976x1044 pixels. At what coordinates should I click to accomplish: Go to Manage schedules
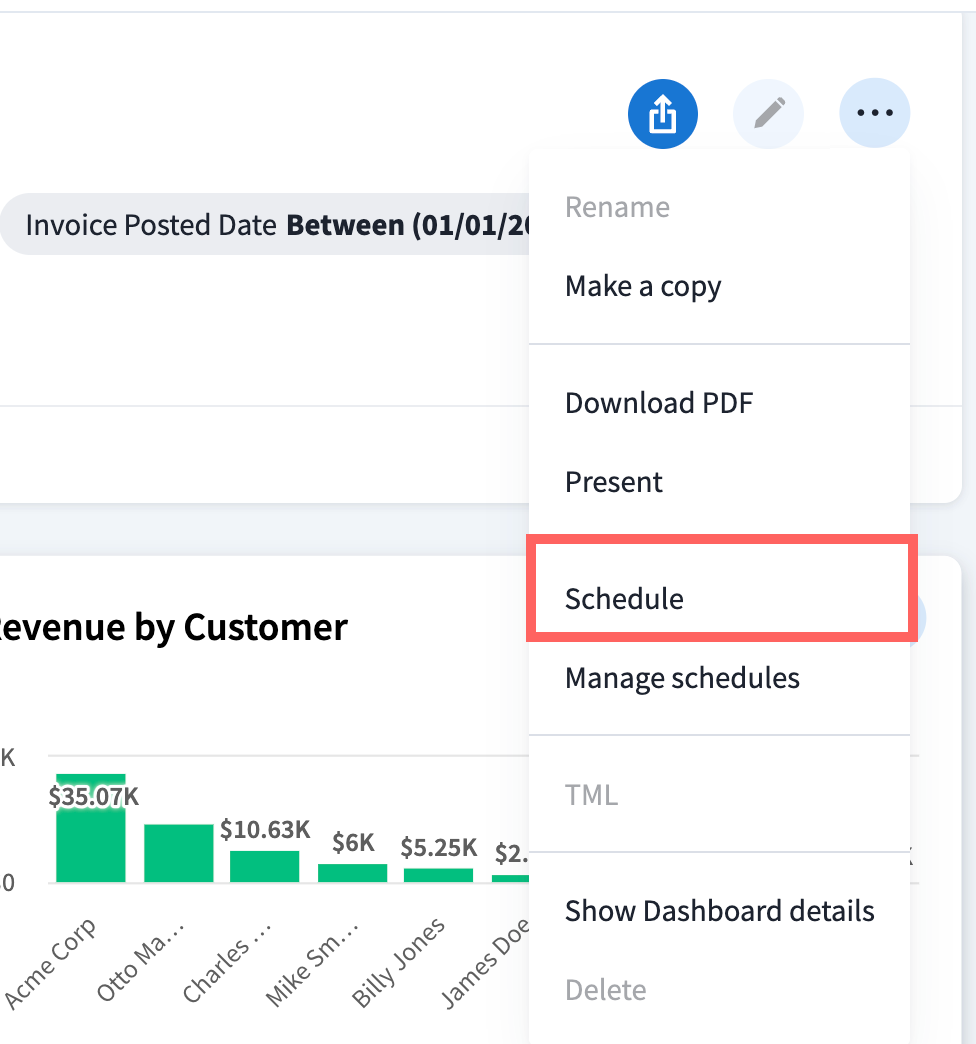682,678
